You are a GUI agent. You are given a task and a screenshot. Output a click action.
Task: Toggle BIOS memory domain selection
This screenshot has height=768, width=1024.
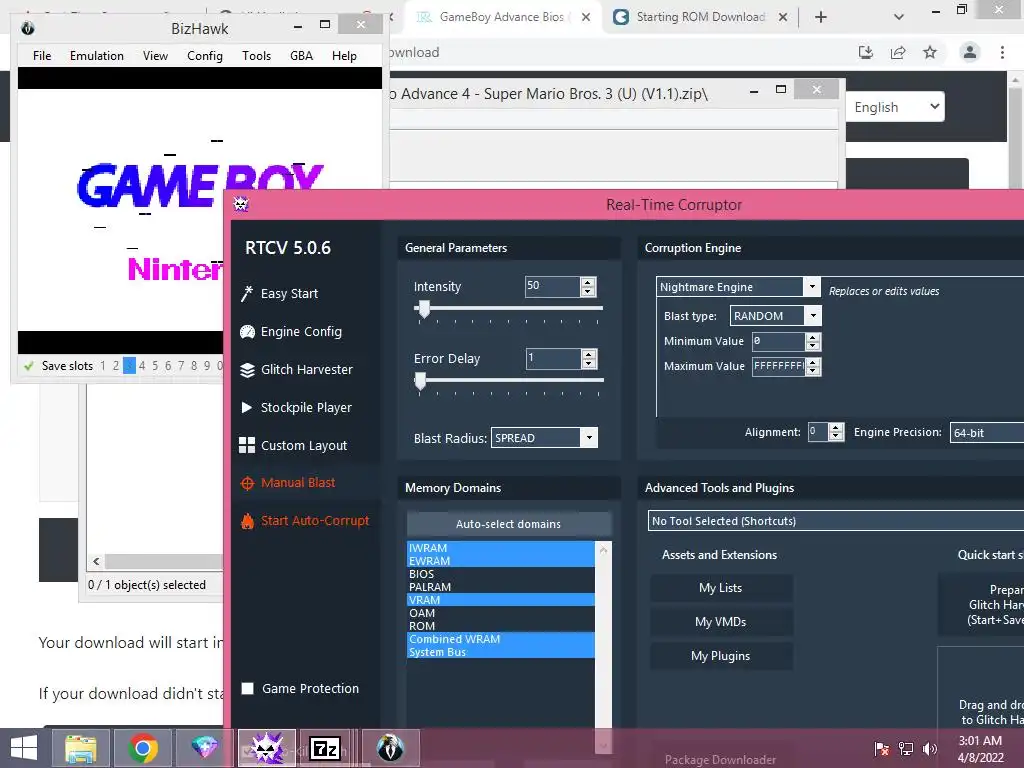tap(500, 573)
